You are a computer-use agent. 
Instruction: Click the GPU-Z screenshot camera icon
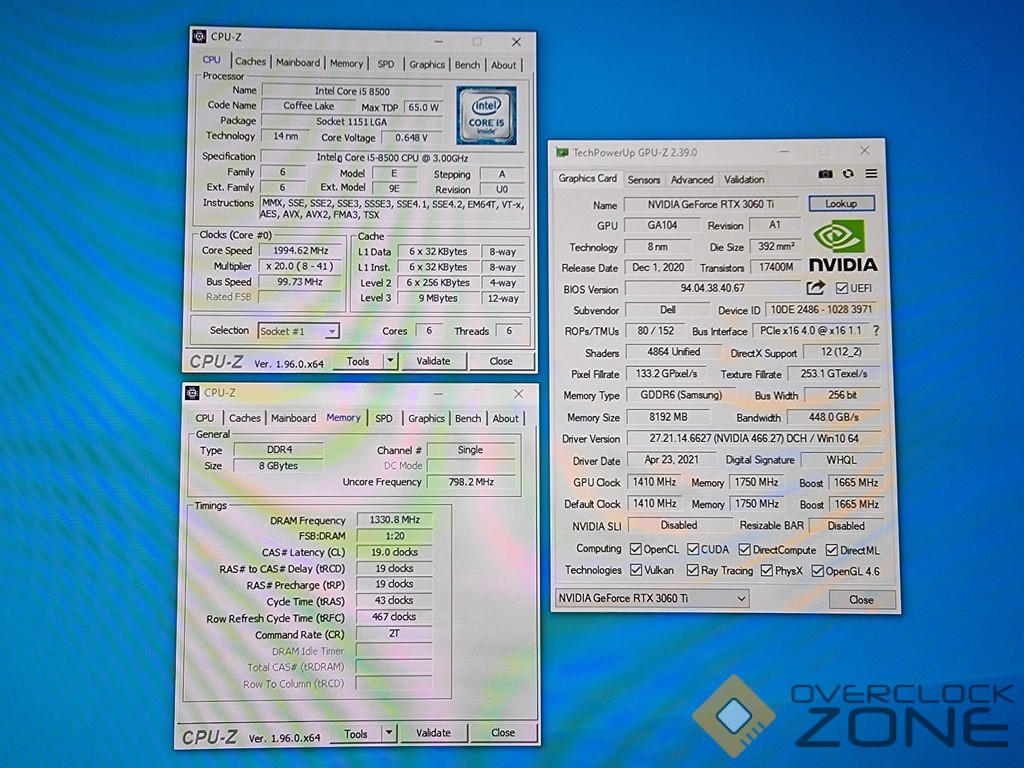825,174
